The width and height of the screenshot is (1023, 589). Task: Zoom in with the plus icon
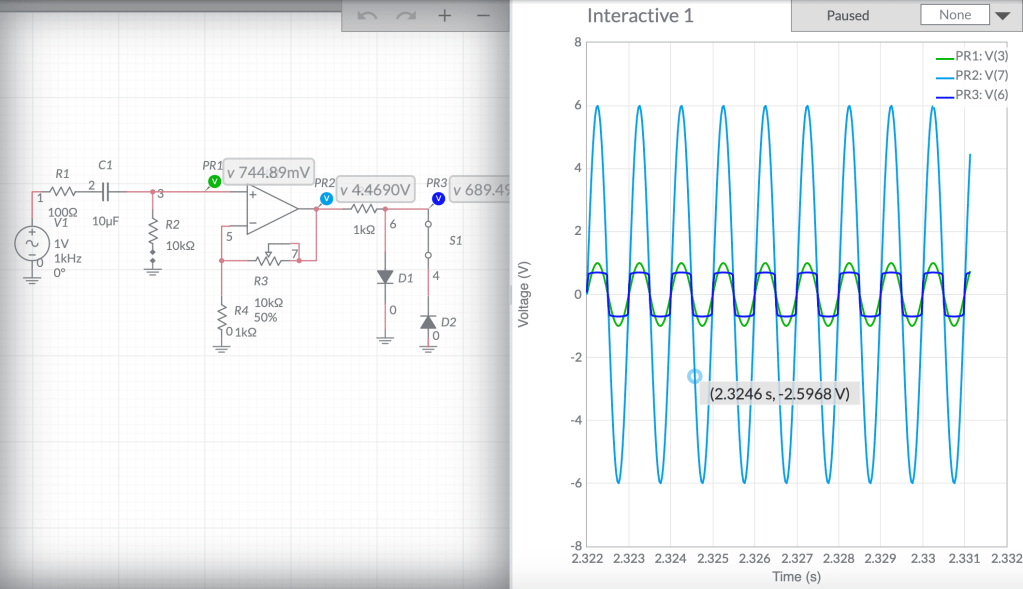pos(445,17)
